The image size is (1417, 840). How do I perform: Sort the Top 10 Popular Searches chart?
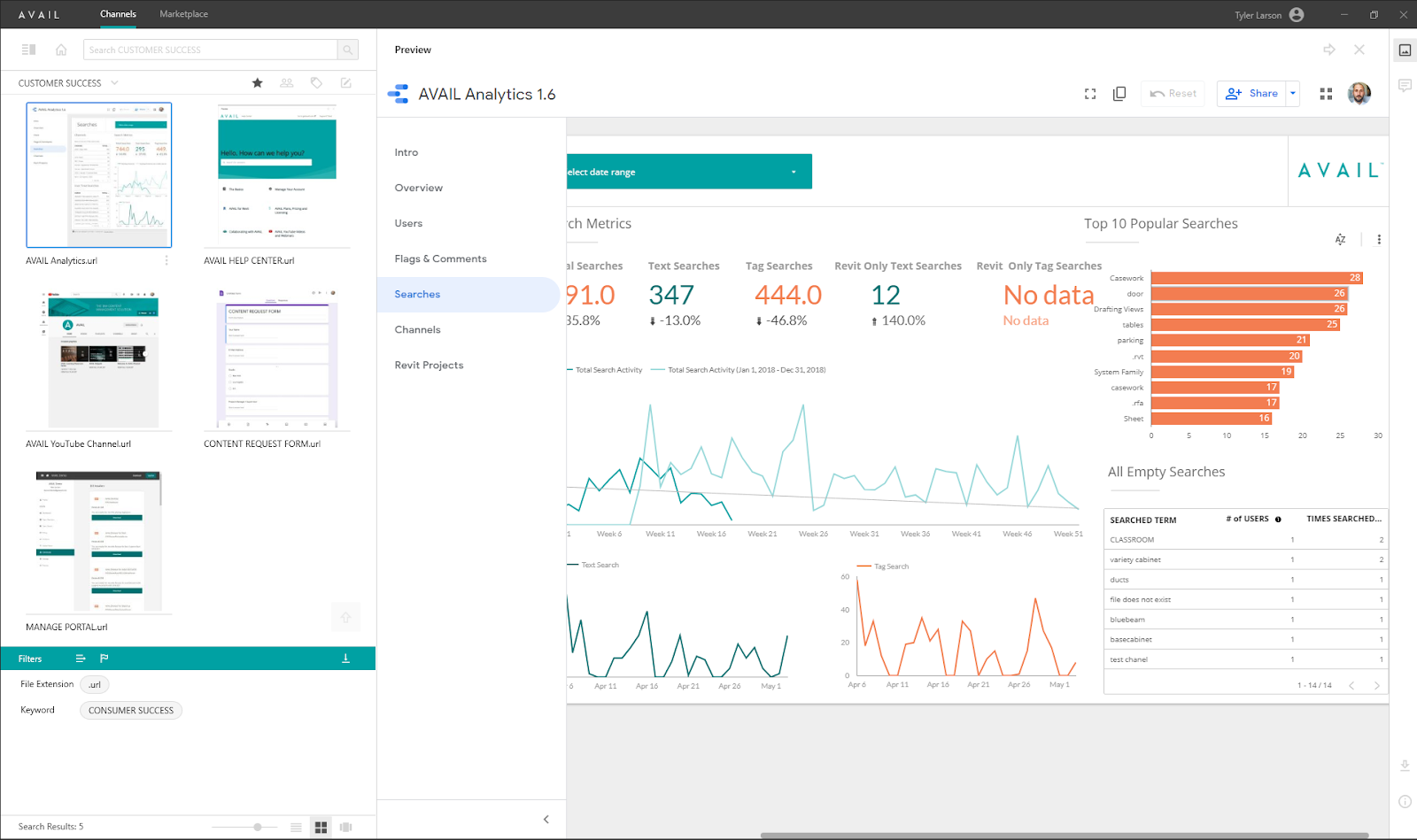point(1341,239)
